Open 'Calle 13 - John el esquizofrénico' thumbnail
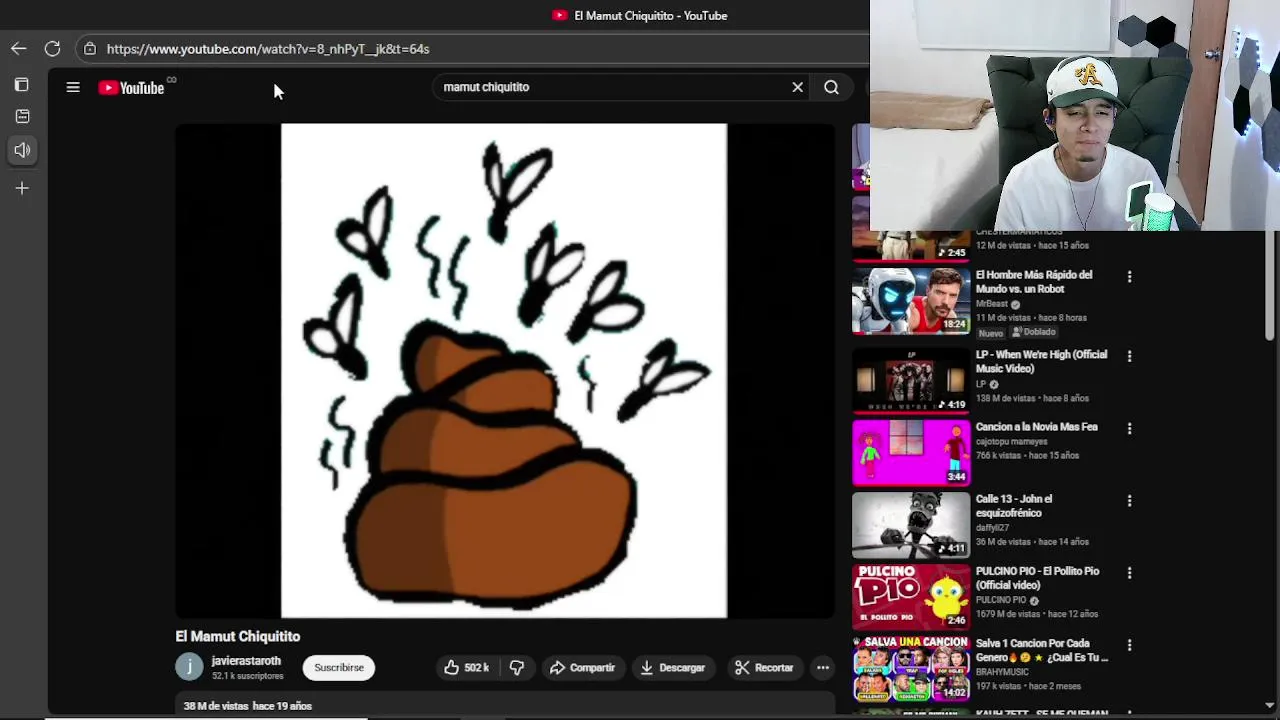 coord(911,524)
